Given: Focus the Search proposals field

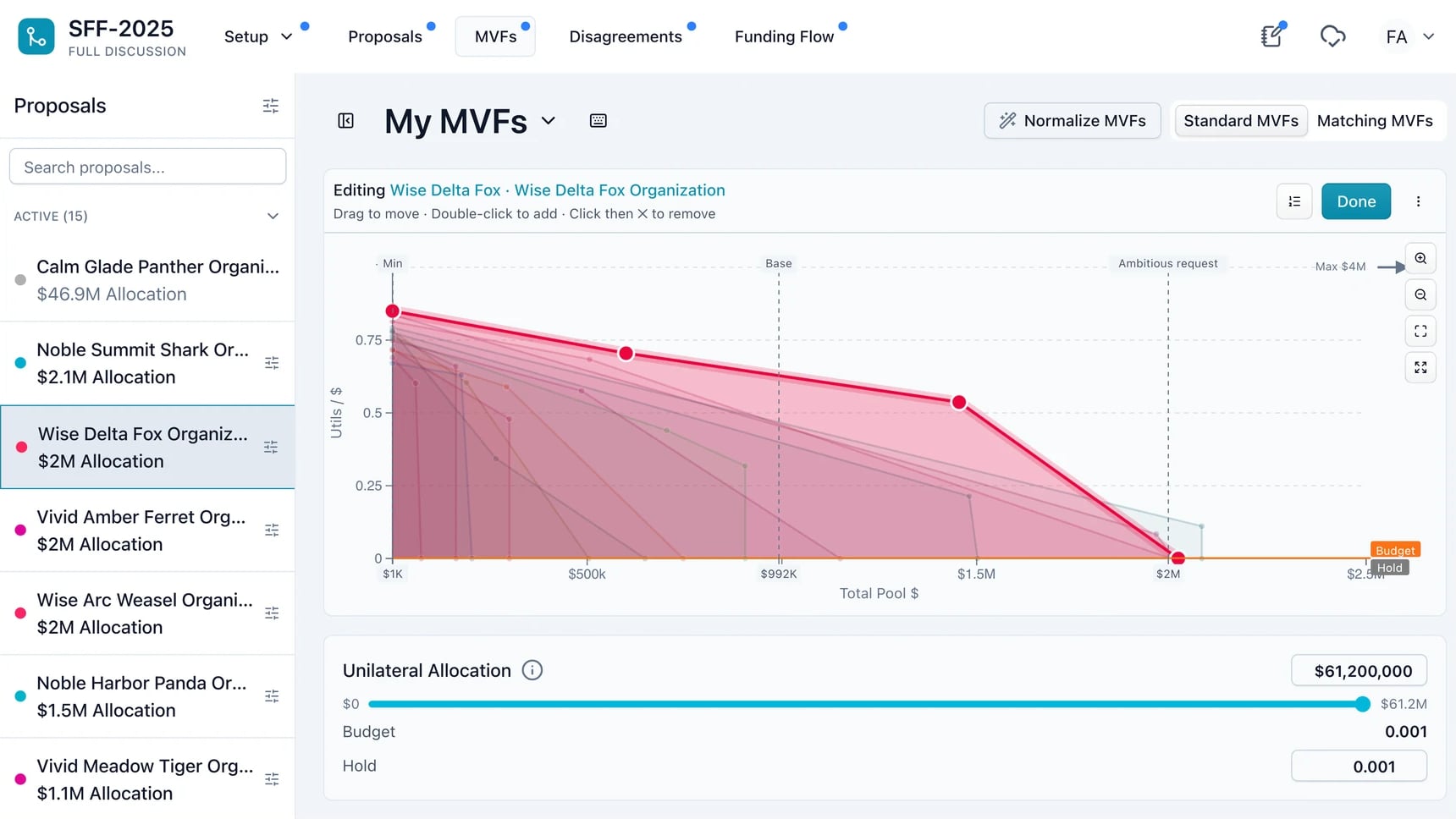Looking at the screenshot, I should (147, 167).
